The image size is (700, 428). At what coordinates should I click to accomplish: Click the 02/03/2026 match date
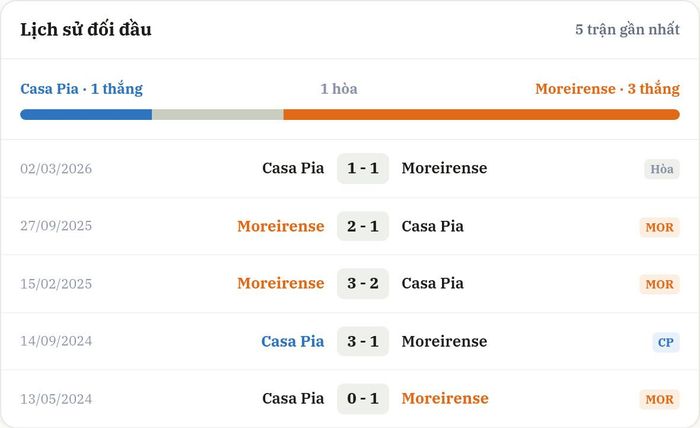tap(56, 169)
